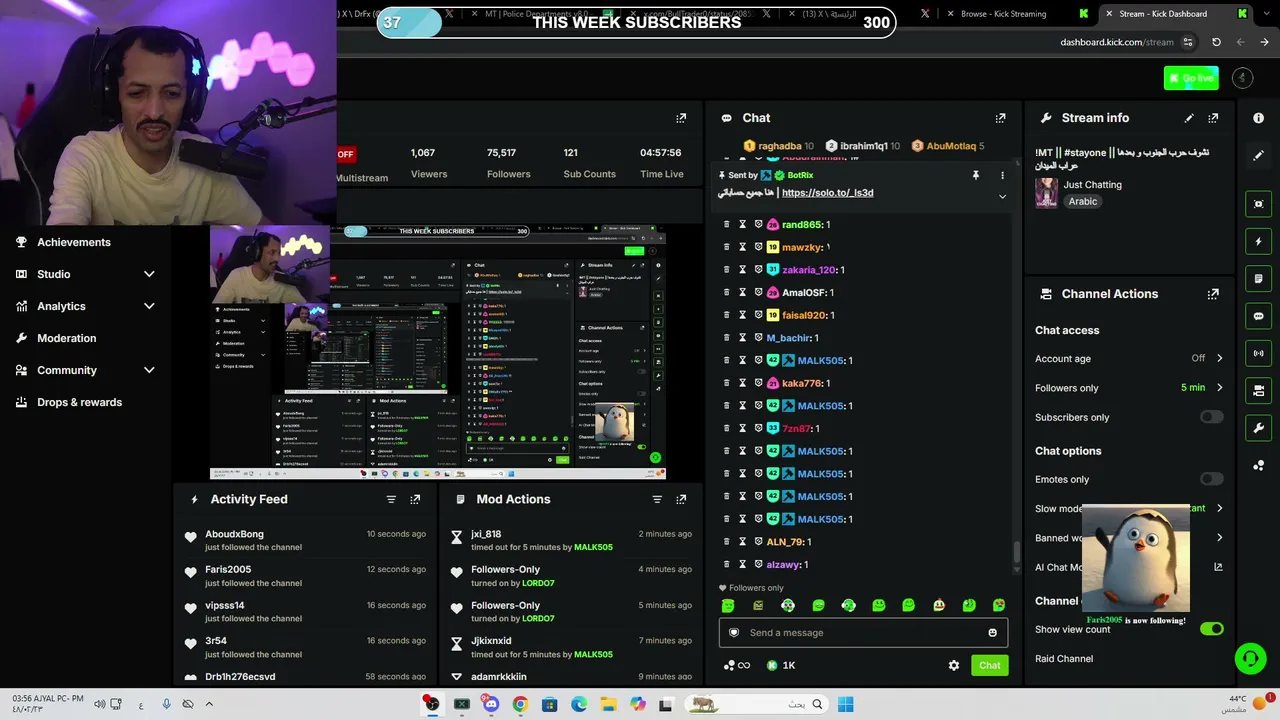Click jxi_818 in Mod Actions
This screenshot has width=1280, height=720.
(486, 534)
